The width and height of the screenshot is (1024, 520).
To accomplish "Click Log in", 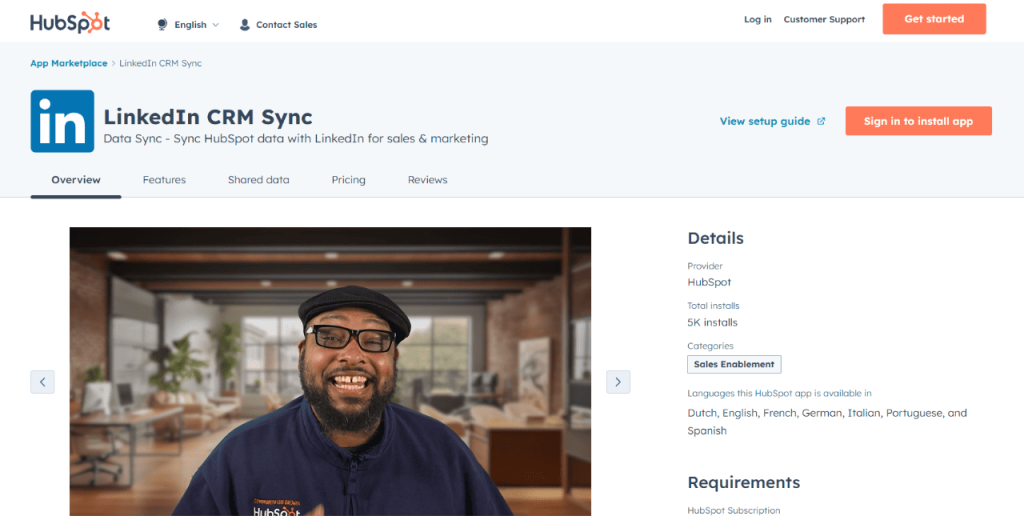I will click(x=758, y=20).
